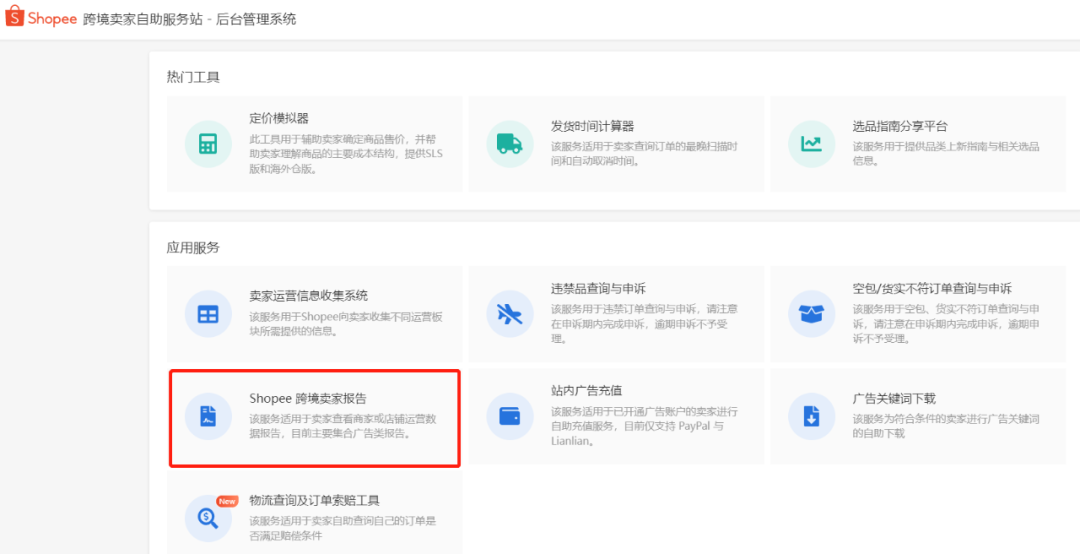Viewport: 1080px width, 554px height.
Task: Open 广告关键词下载 service title
Action: click(894, 398)
